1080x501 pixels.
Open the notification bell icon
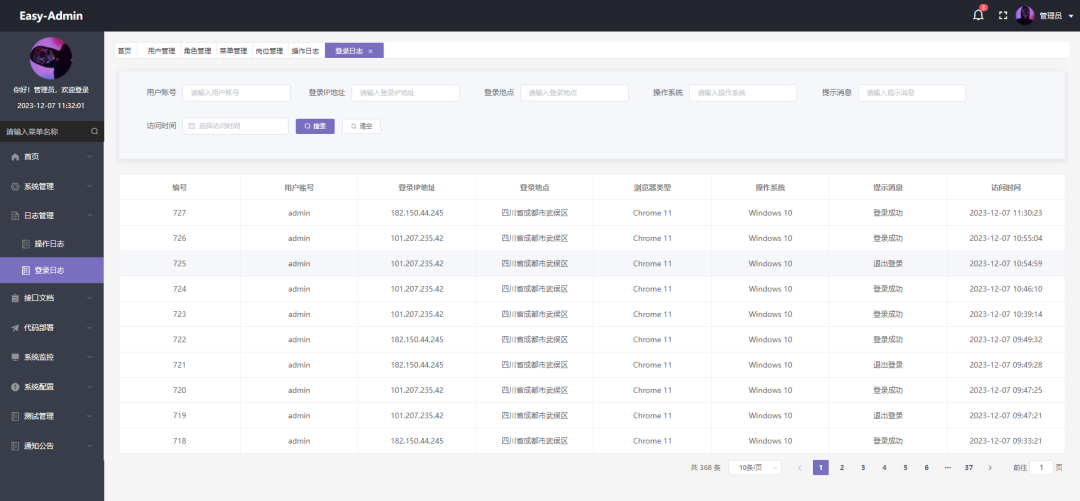pos(978,15)
